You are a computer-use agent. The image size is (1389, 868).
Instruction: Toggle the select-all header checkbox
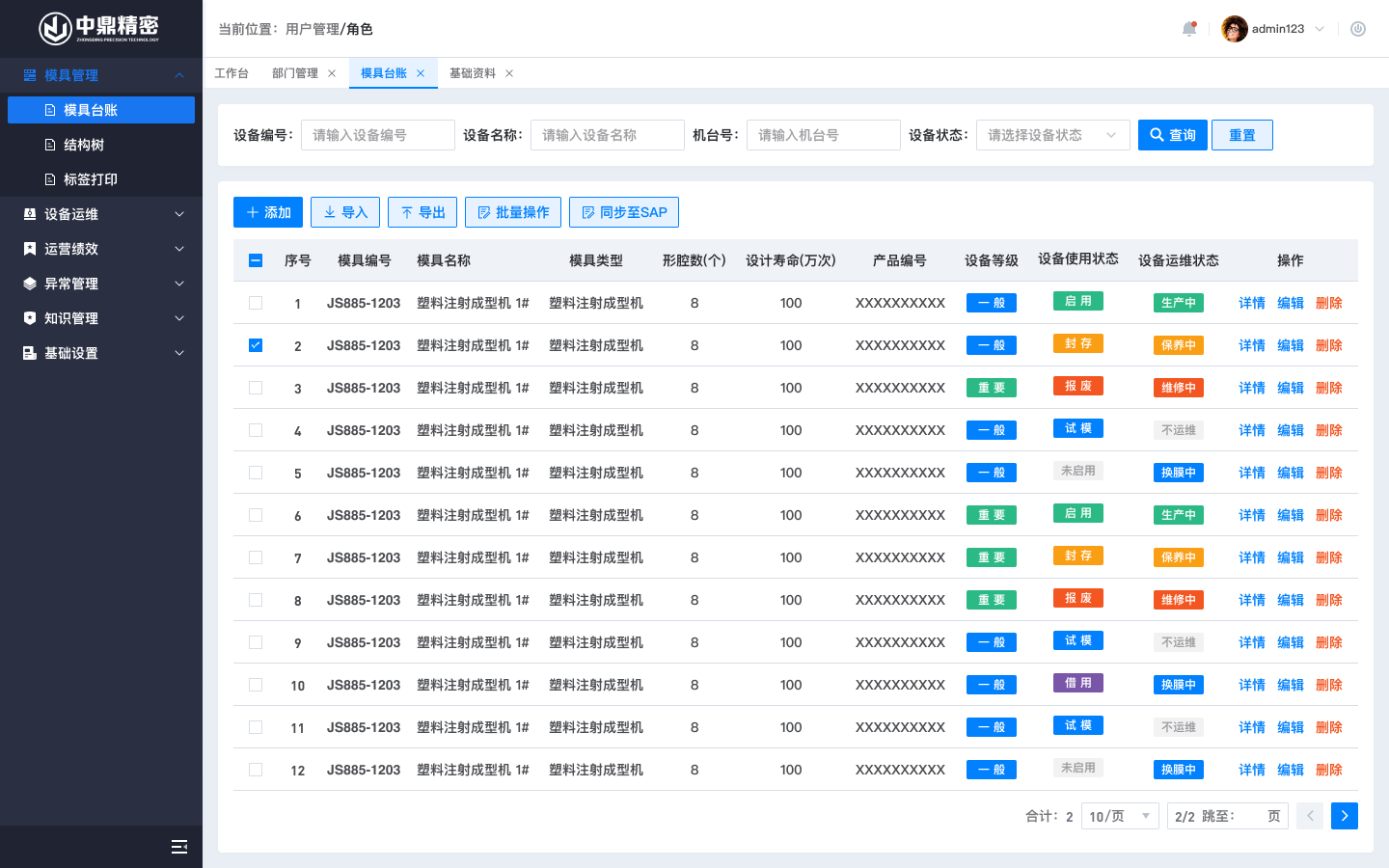point(256,260)
